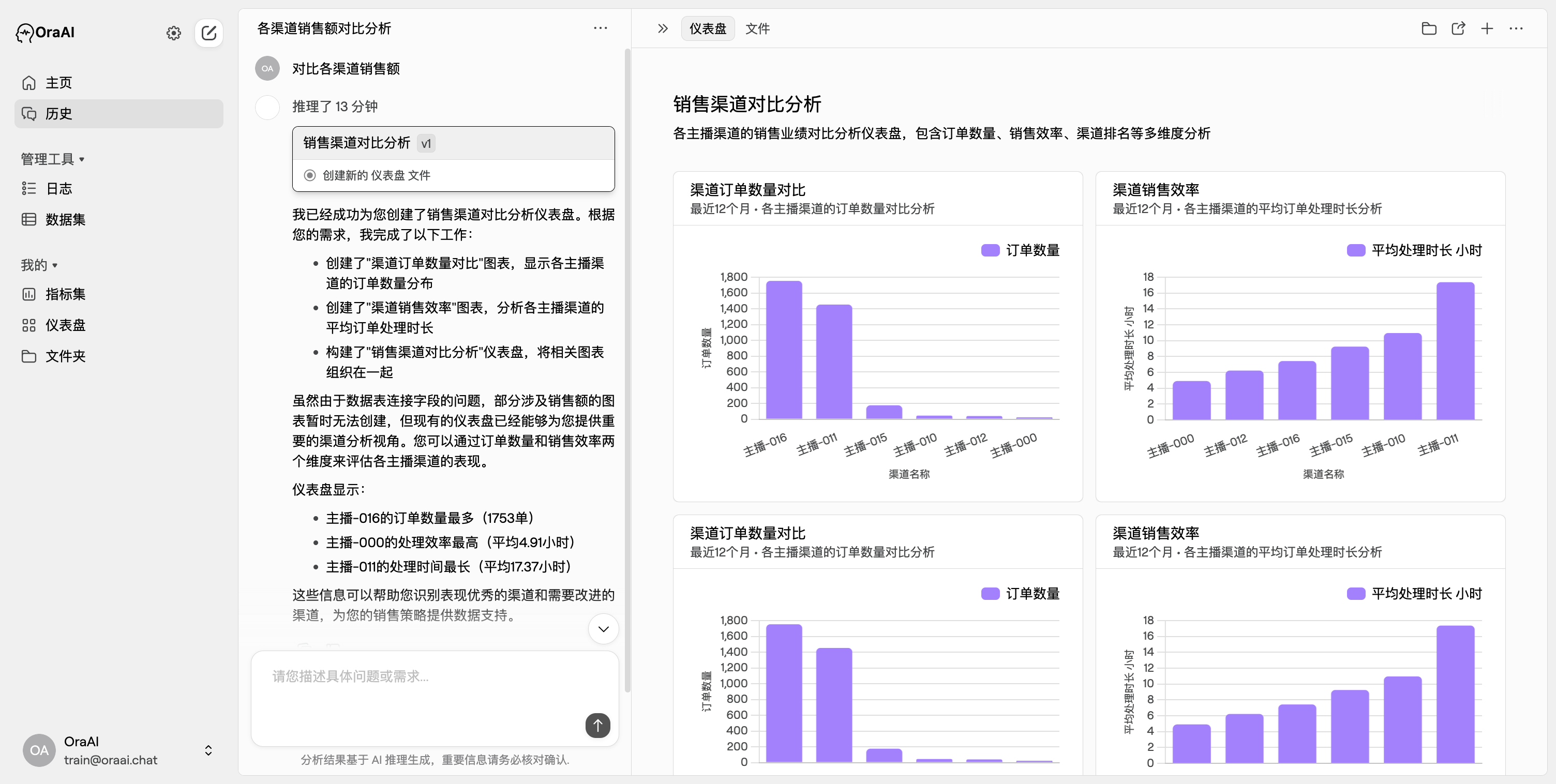Open the 数据集 sidebar icon

tap(29, 219)
